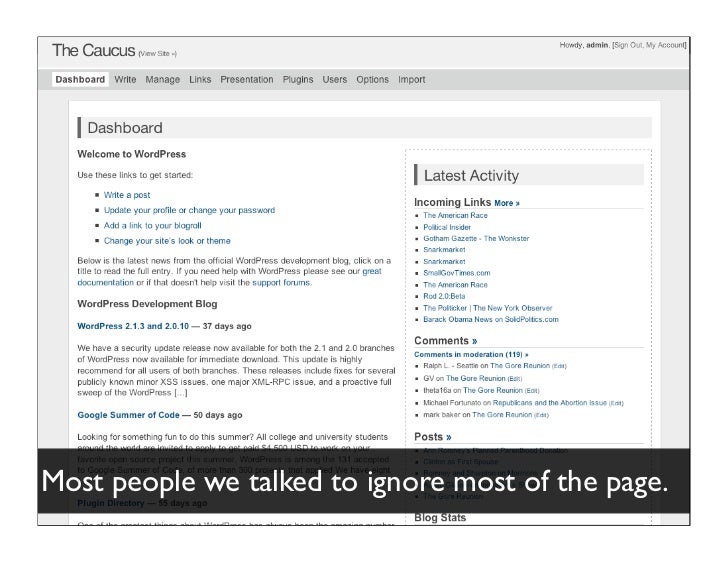This screenshot has width=728, height=563.
Task: Open Change your site's look or theme
Action: pos(167,241)
